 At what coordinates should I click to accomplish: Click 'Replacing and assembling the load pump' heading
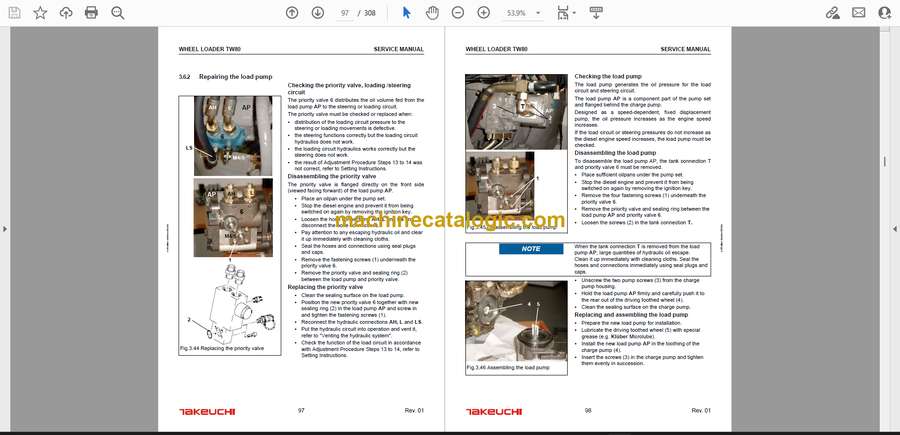(x=631, y=315)
